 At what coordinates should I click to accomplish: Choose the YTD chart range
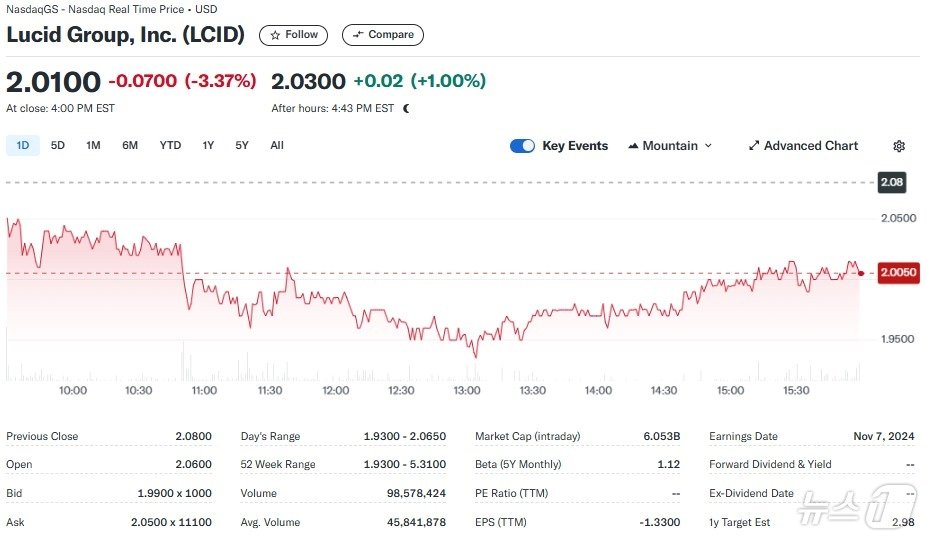coord(170,146)
